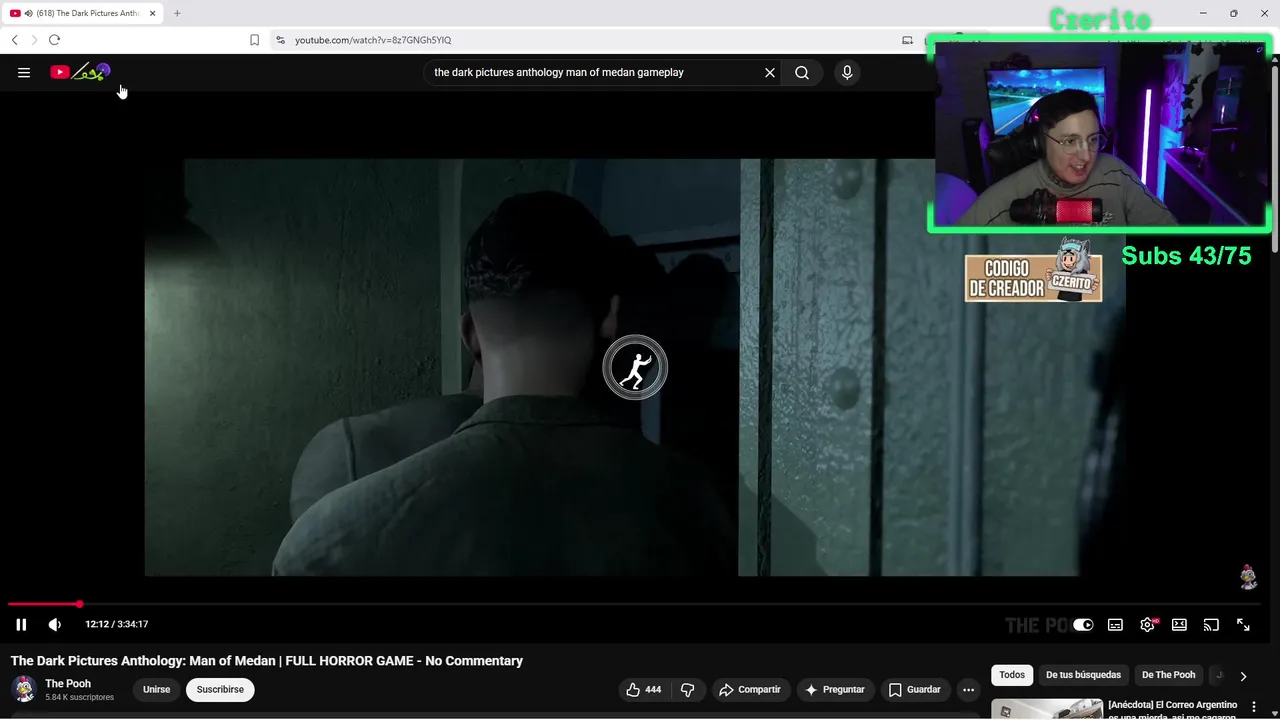This screenshot has width=1280, height=720.
Task: Reload the page in the browser
Action: click(54, 40)
